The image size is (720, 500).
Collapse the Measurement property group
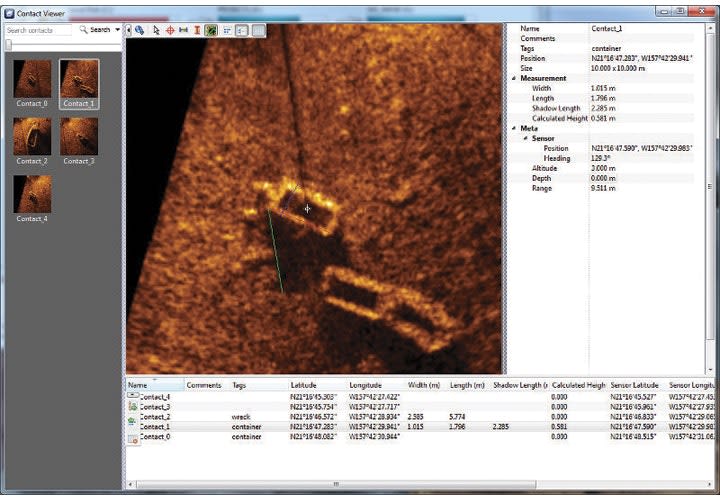[x=514, y=78]
